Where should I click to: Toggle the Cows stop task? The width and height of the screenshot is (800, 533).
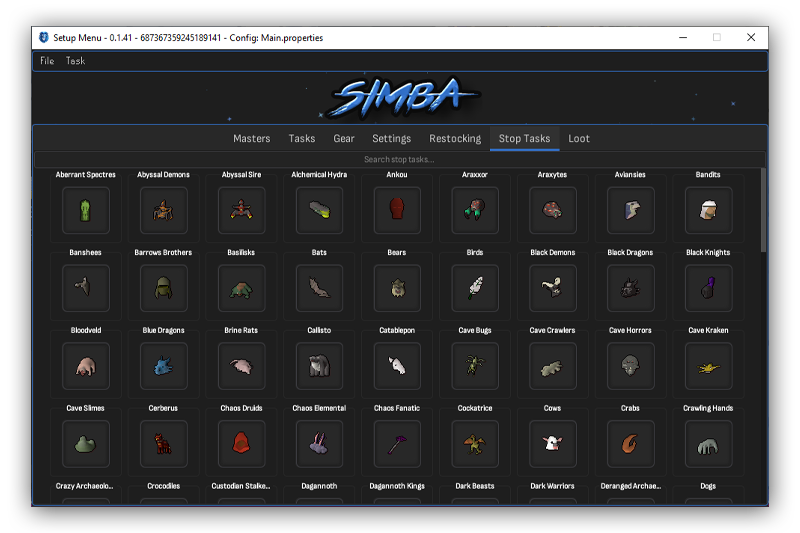tap(552, 444)
